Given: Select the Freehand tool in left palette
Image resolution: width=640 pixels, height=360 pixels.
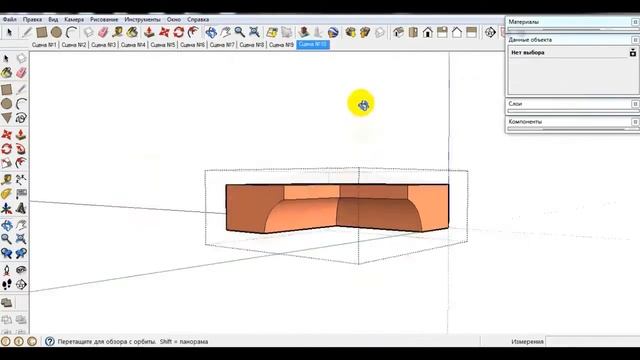Looking at the screenshot, I should point(21,118).
